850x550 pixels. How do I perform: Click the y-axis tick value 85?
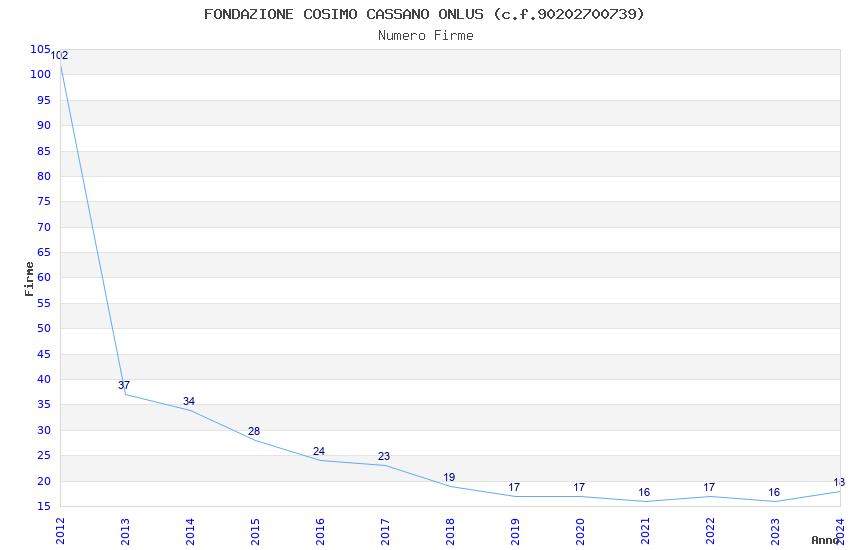[44, 151]
